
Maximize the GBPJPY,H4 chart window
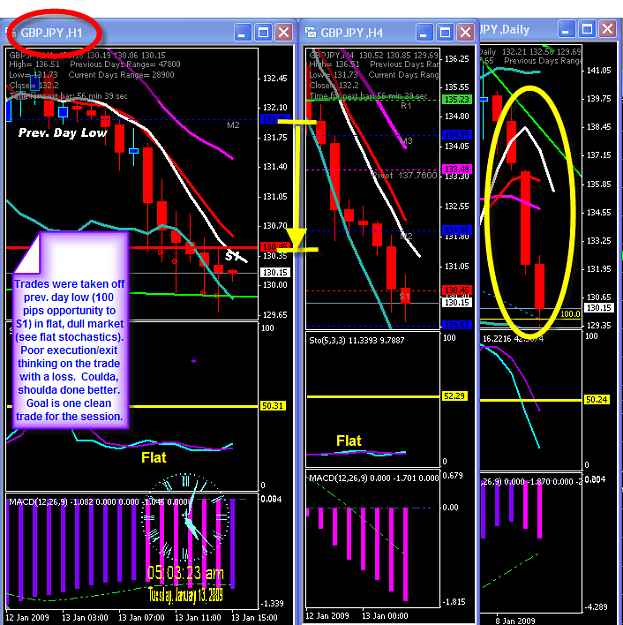[x=445, y=33]
